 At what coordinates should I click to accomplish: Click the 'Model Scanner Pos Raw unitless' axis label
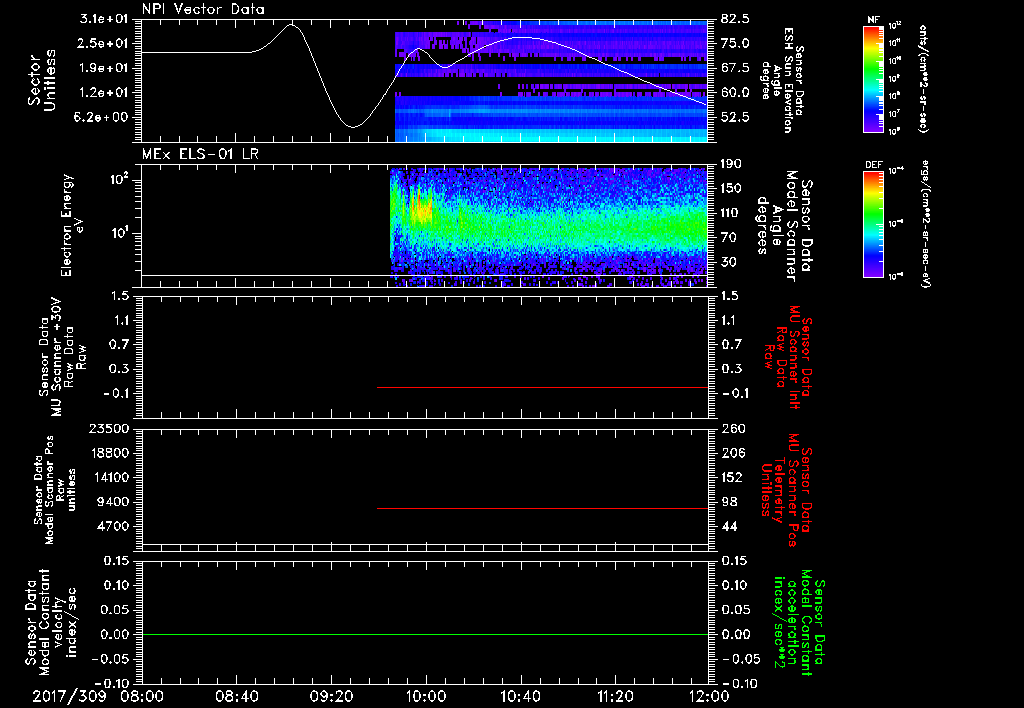[x=55, y=490]
